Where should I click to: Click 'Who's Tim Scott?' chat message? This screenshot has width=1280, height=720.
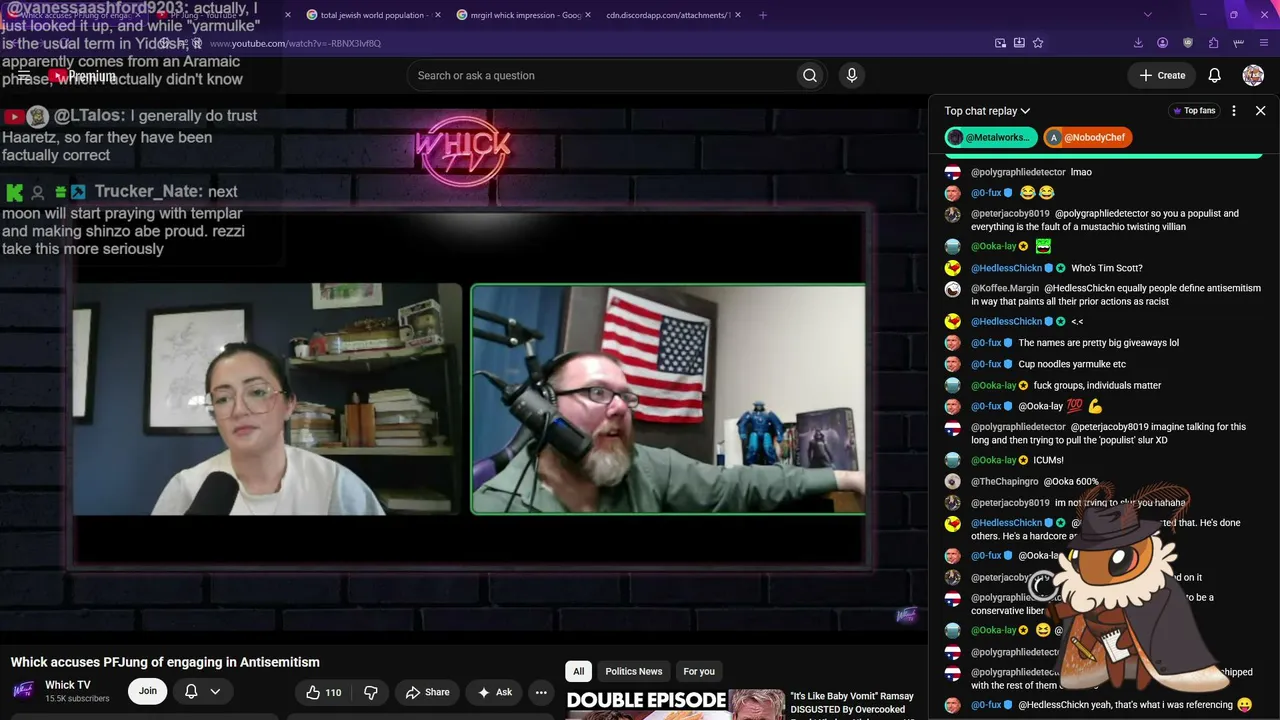(x=1107, y=268)
